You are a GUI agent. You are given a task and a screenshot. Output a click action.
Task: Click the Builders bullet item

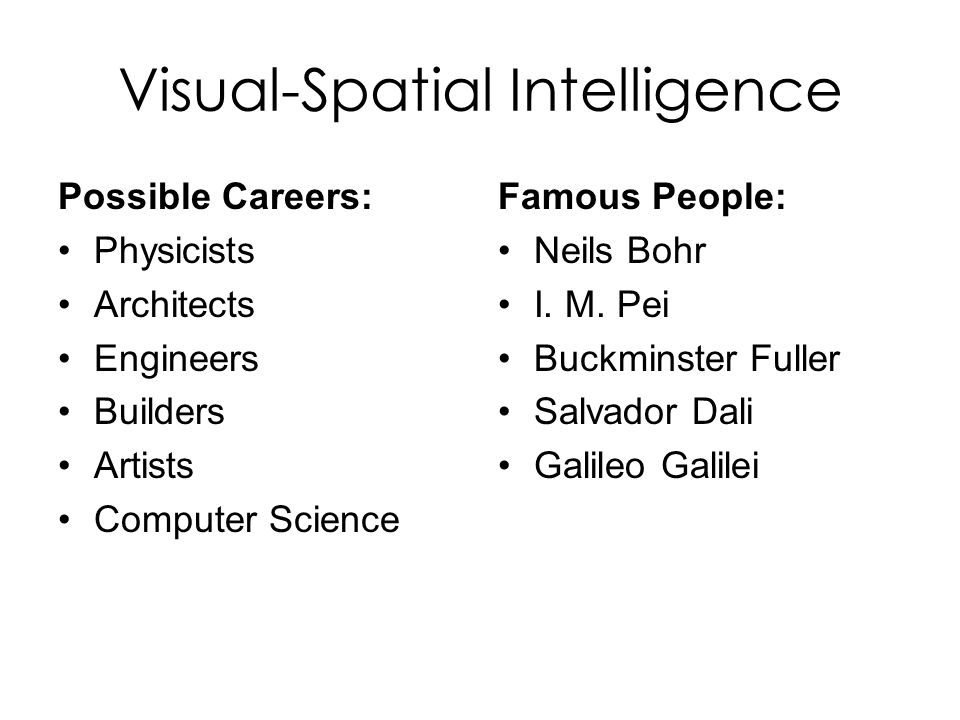159,411
